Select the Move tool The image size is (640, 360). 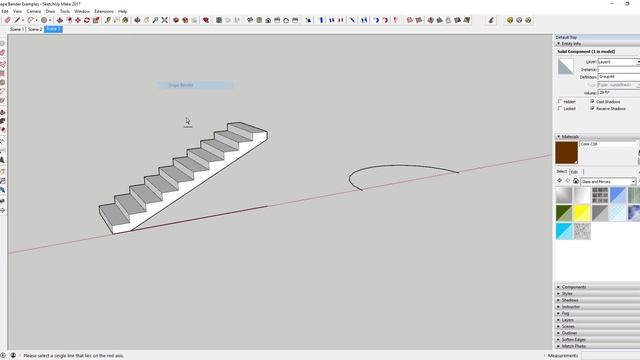point(78,20)
